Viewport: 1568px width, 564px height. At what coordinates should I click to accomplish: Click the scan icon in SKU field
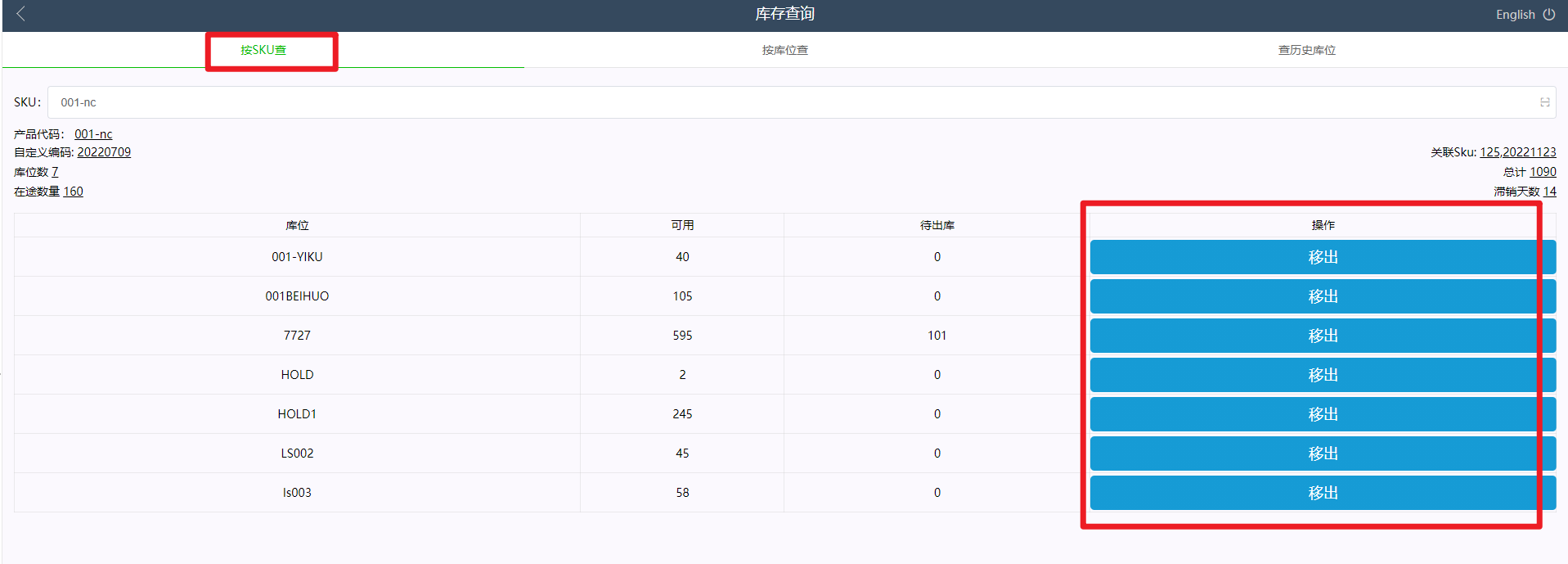pos(1545,102)
